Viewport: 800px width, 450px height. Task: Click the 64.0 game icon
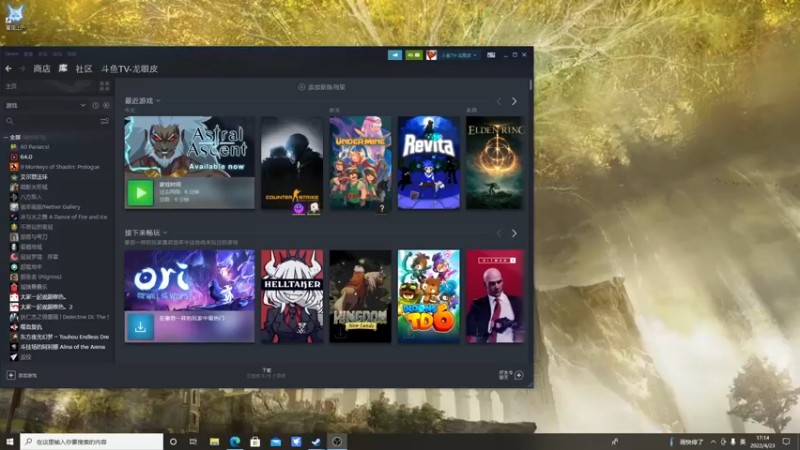point(14,157)
